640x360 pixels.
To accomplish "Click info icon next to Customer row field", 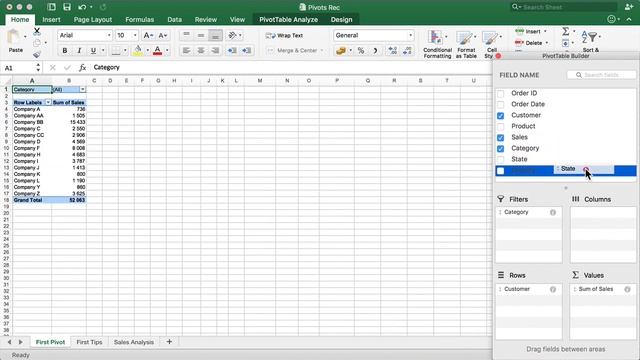I will 553,289.
